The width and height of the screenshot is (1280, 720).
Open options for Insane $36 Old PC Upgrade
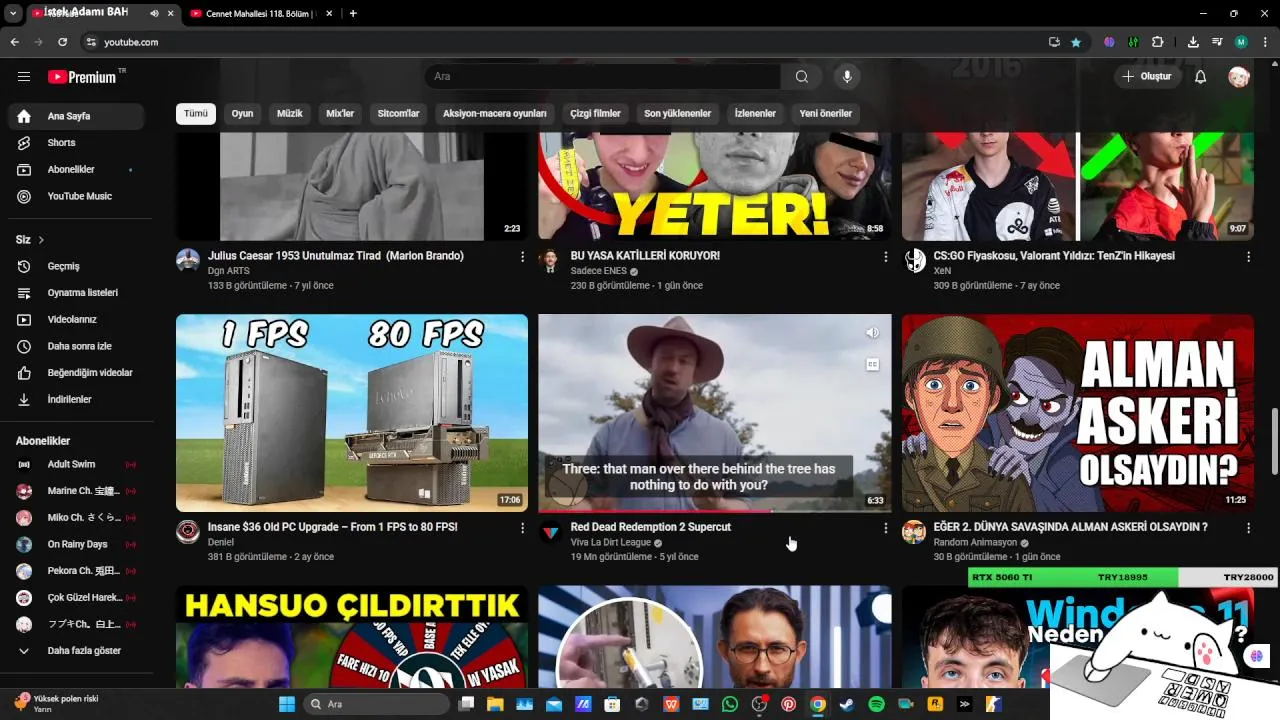point(522,528)
